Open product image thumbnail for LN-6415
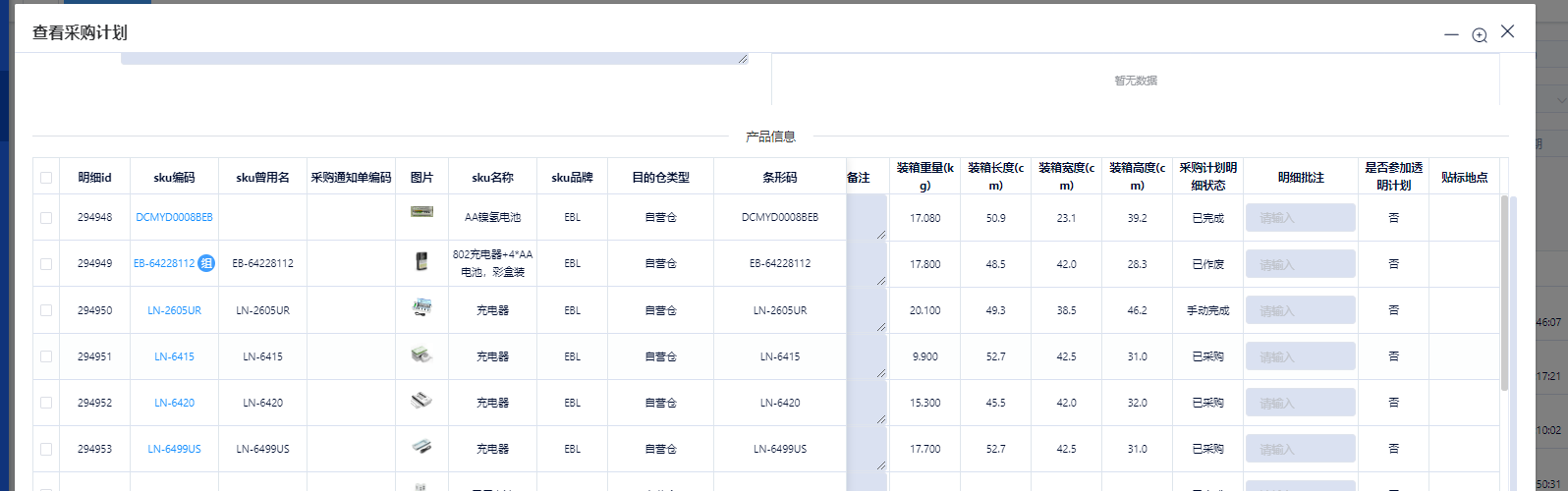Viewport: 1568px width, 491px height. (421, 355)
